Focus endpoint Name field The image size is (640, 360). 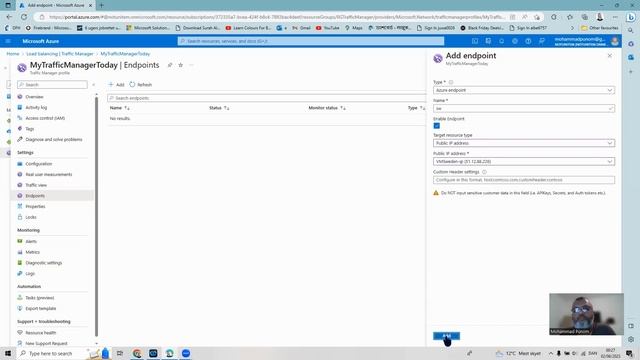coord(524,109)
